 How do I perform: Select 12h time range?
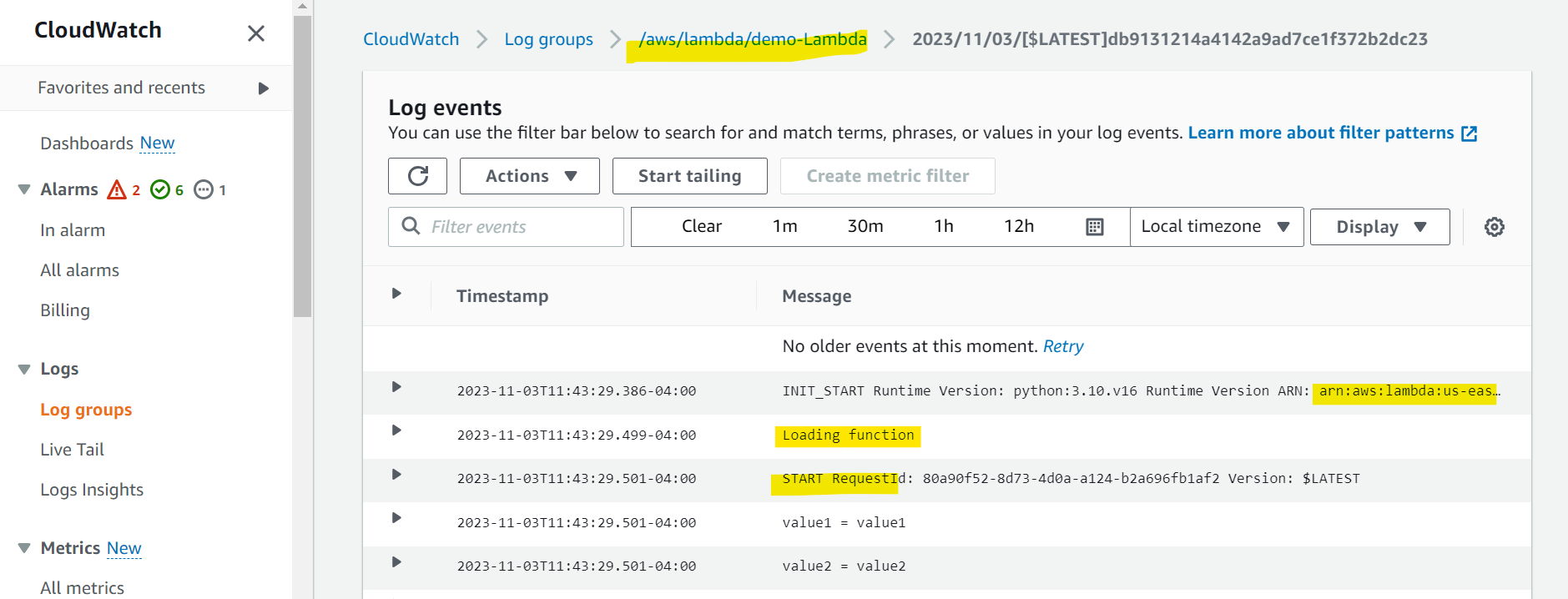[x=1019, y=226]
